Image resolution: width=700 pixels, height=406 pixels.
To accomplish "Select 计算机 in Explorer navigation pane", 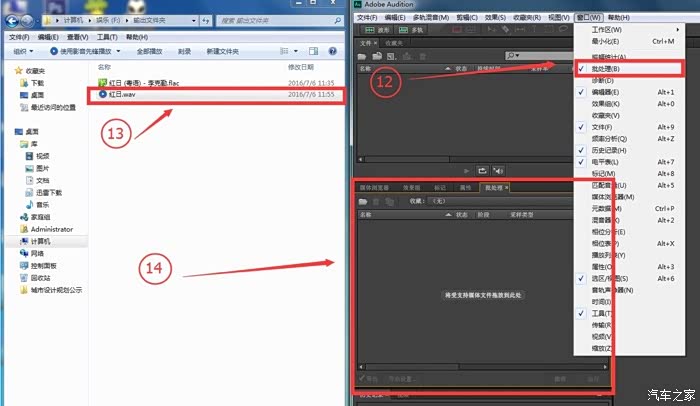I will click(40, 241).
